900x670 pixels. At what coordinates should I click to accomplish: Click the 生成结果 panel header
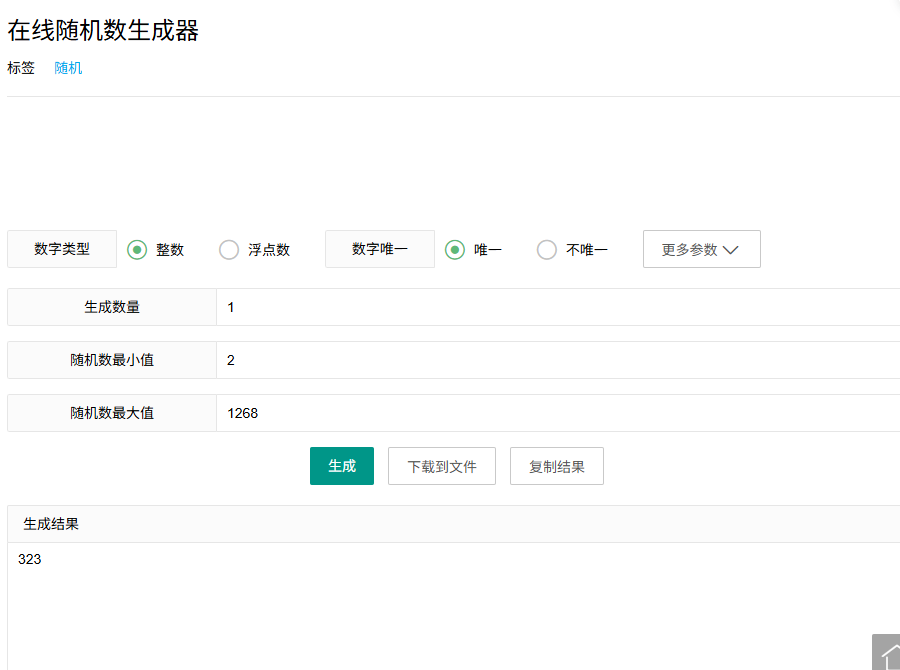[x=450, y=524]
